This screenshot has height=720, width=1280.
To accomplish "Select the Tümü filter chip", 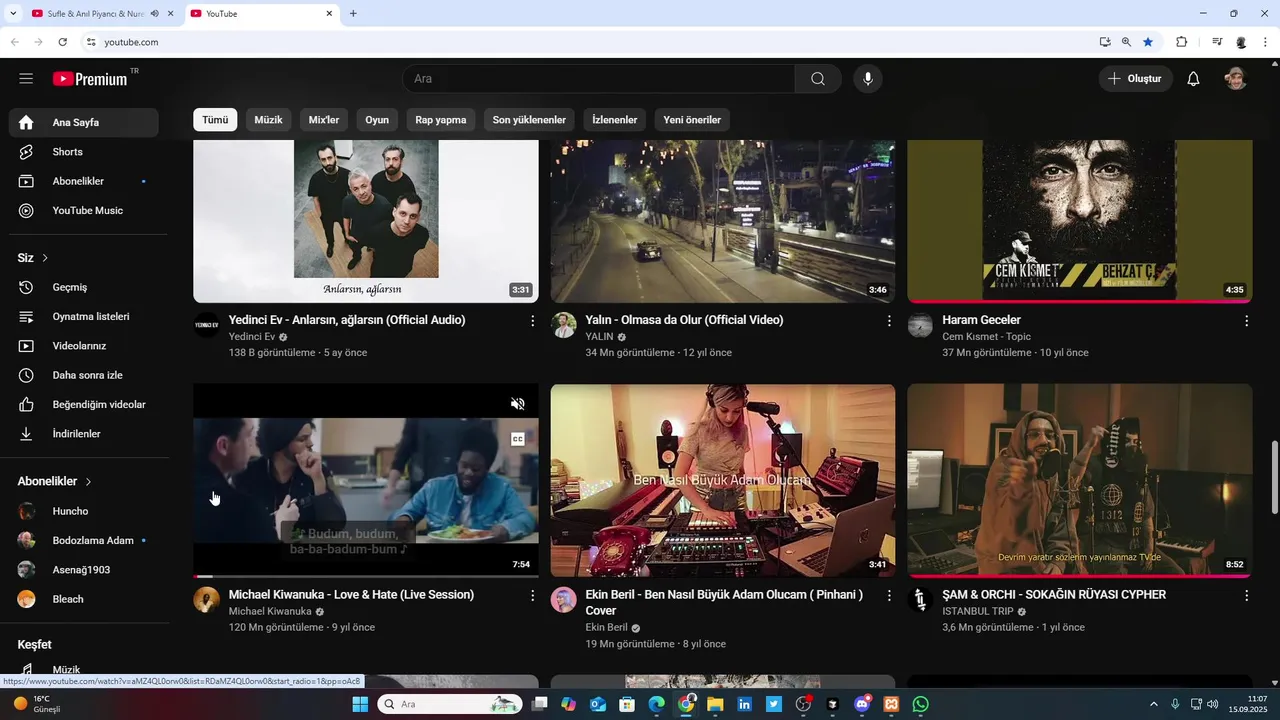I will (x=215, y=120).
